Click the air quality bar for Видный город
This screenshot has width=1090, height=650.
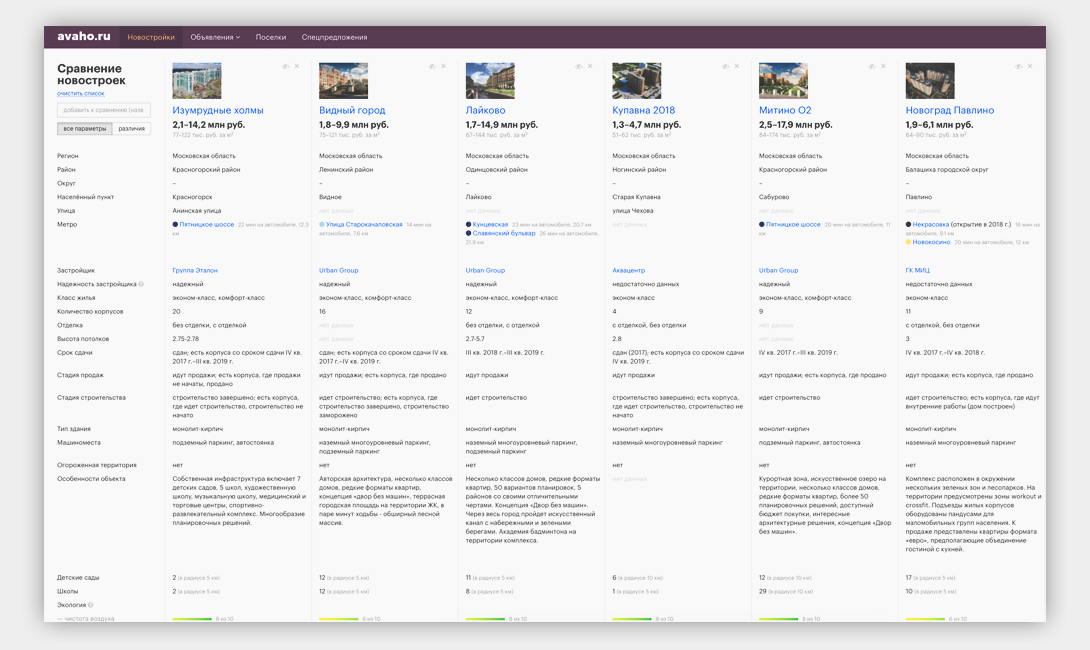pos(339,619)
